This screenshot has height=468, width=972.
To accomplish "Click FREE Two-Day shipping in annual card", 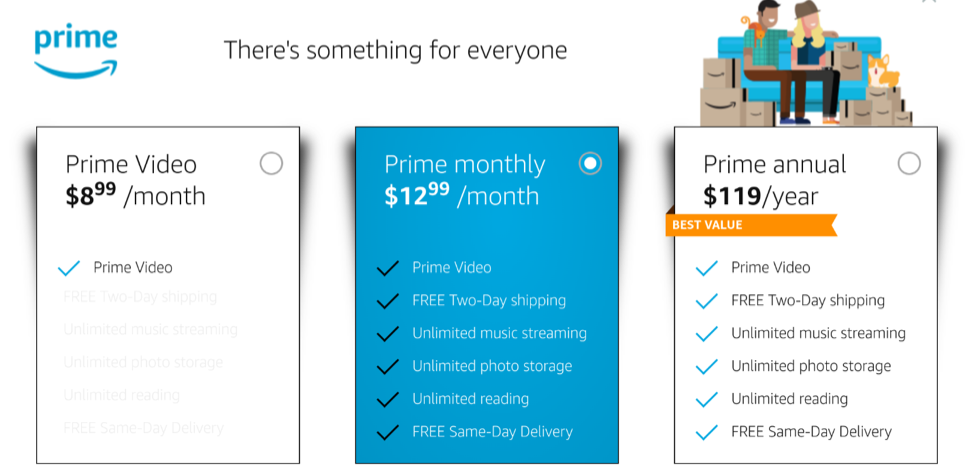I will click(808, 301).
